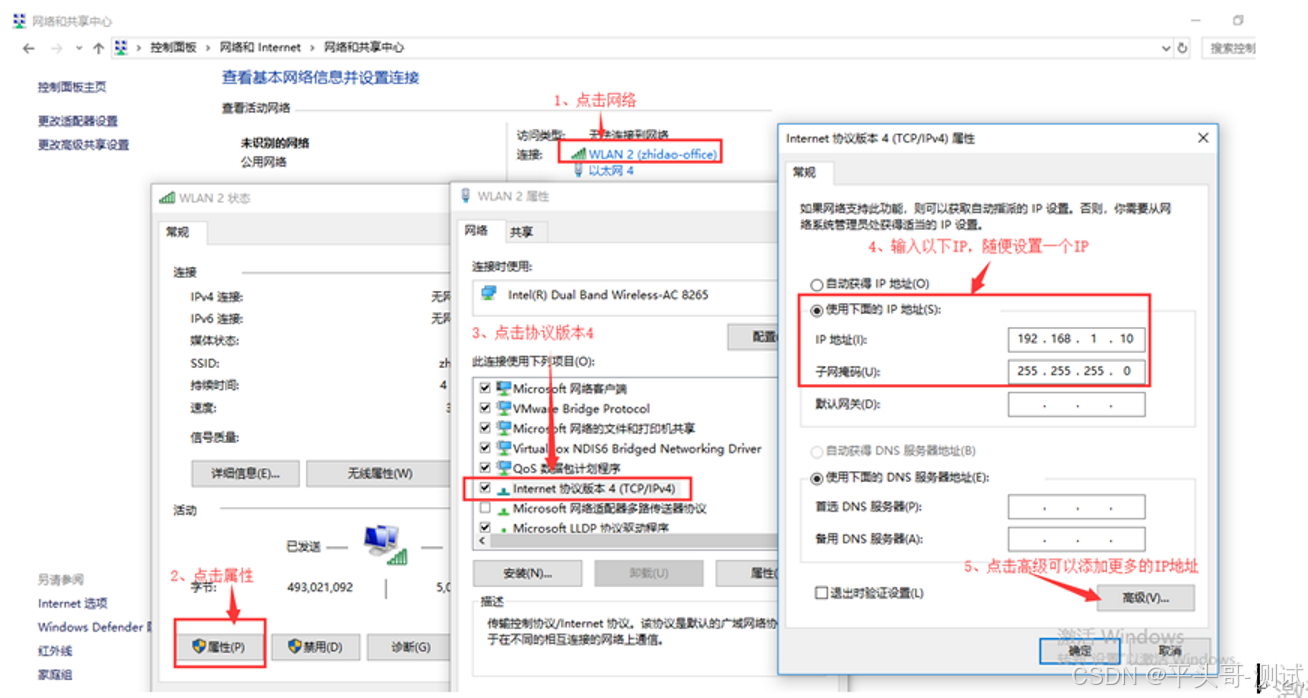The width and height of the screenshot is (1308, 698).
Task: Select 常规 tab in the TCP/IPv4 属性 dialog
Action: pos(804,172)
